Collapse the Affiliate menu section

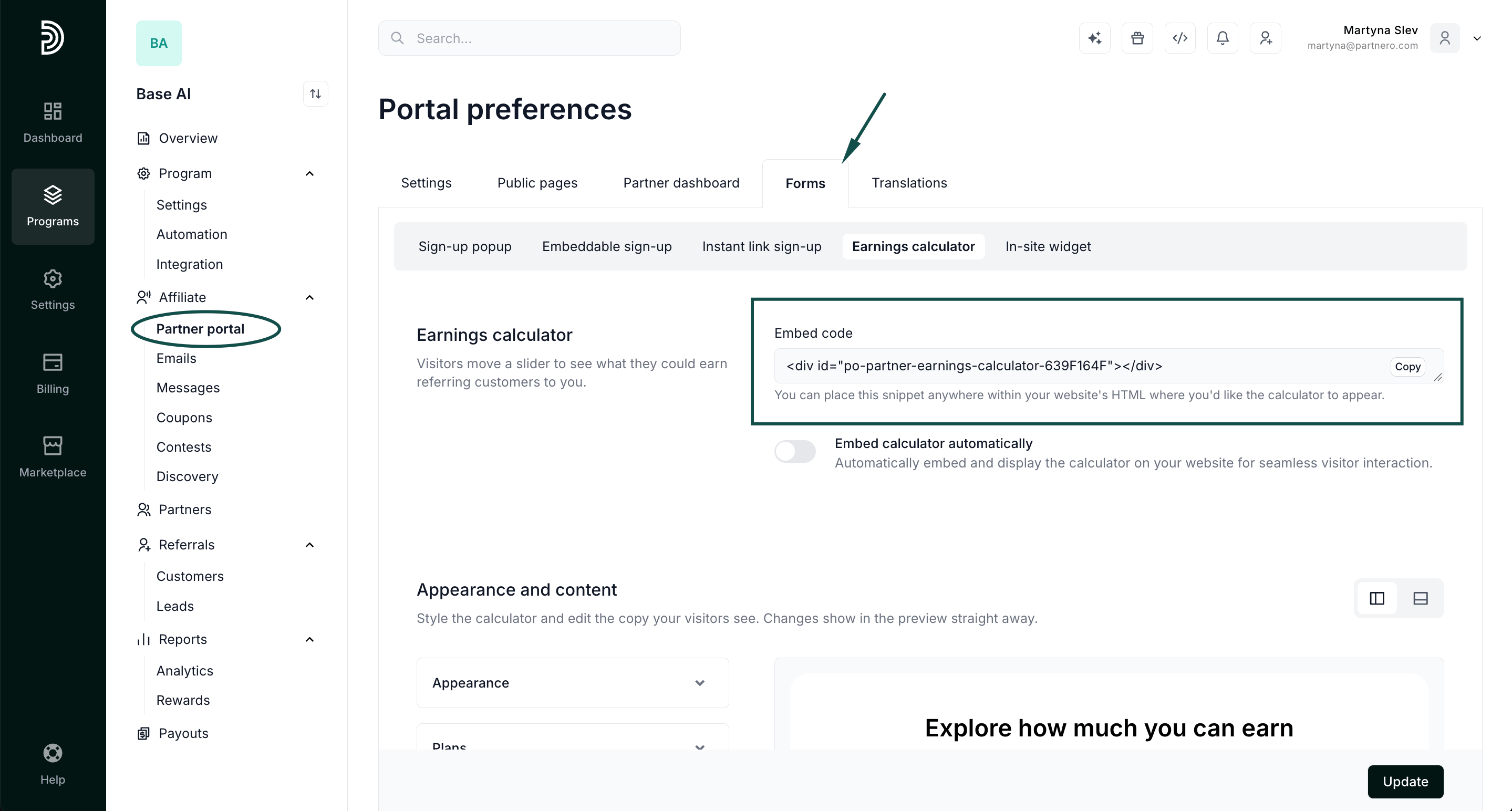tap(310, 297)
